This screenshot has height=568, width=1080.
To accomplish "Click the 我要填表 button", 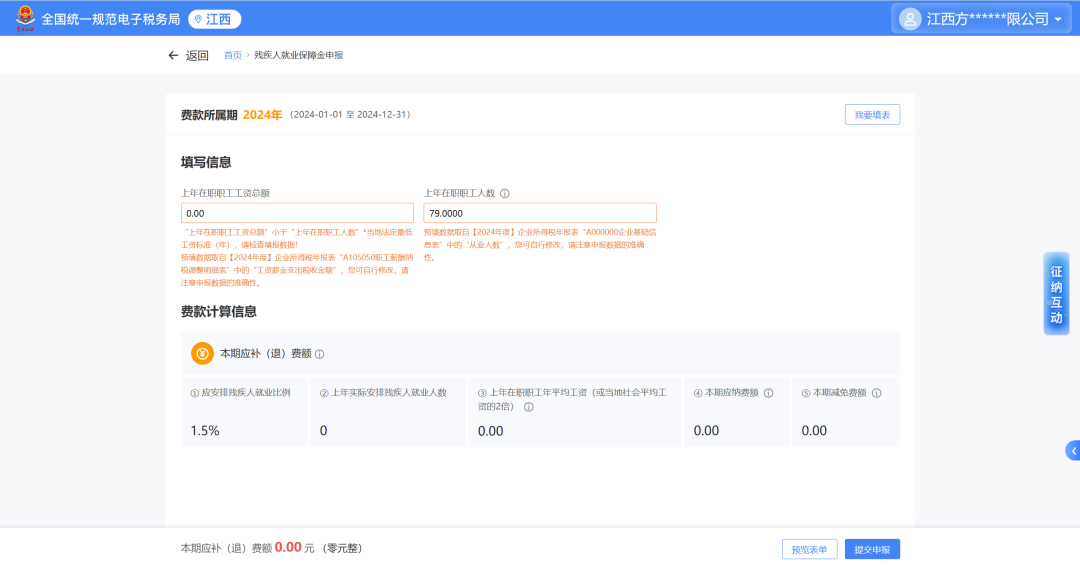I will pyautogui.click(x=872, y=115).
